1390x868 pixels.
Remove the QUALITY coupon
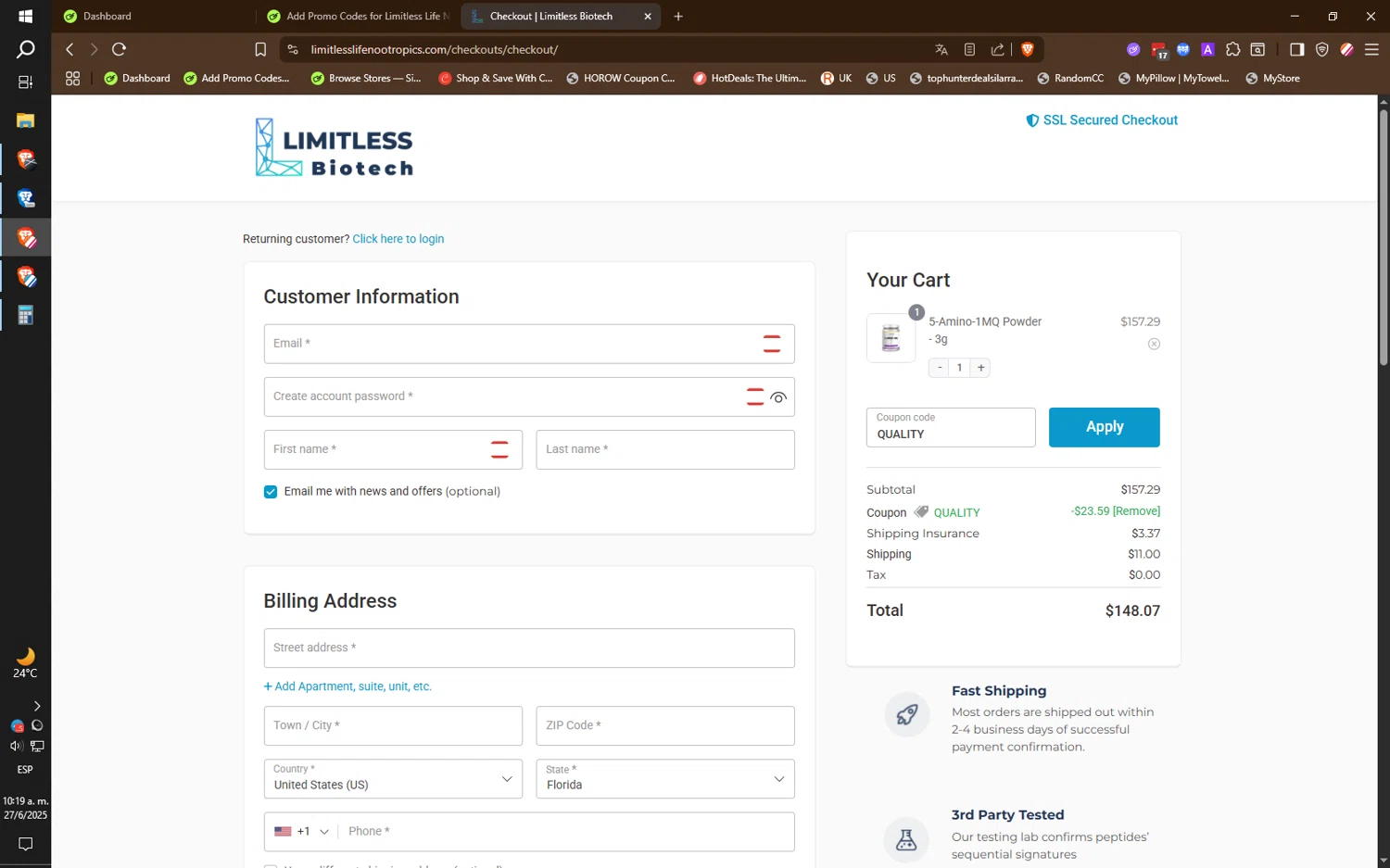click(1136, 511)
